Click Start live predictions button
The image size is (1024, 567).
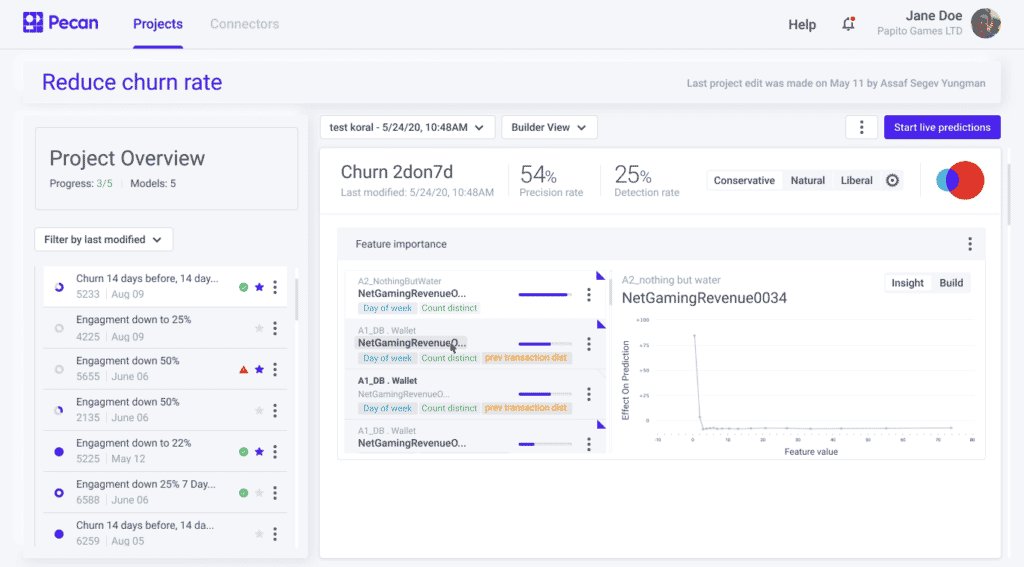point(942,127)
